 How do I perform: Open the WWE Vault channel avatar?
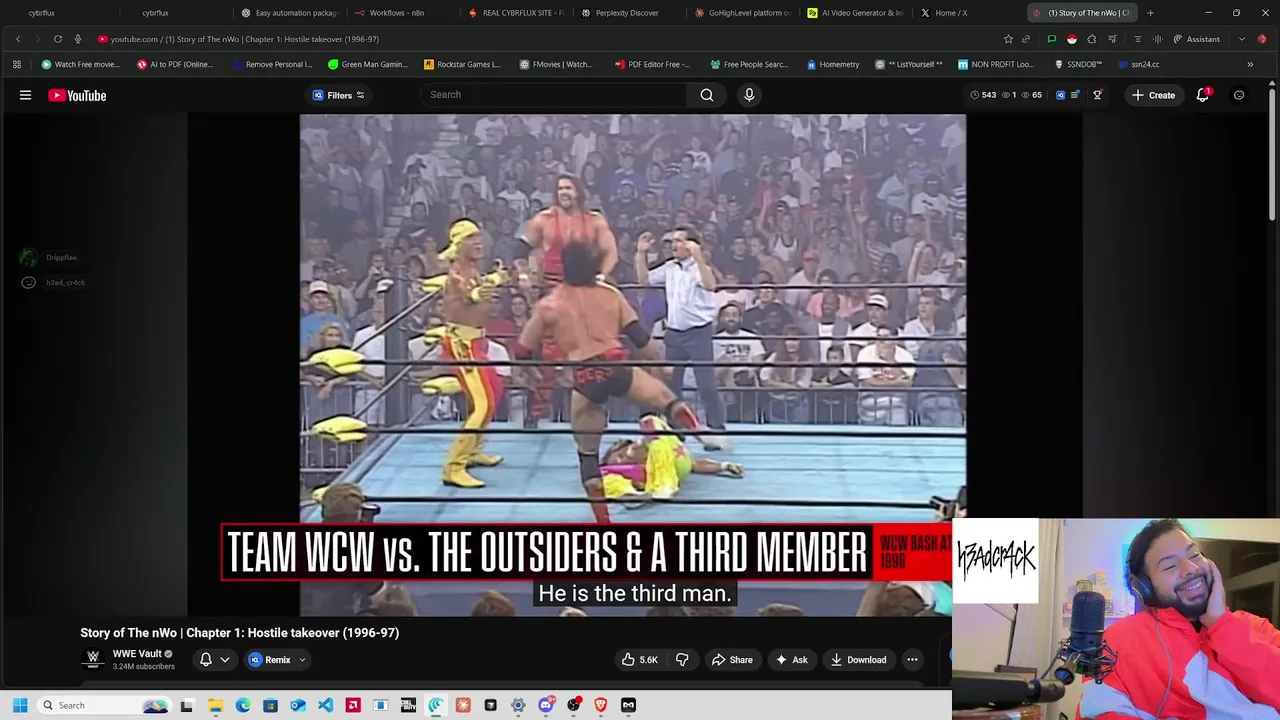93,659
